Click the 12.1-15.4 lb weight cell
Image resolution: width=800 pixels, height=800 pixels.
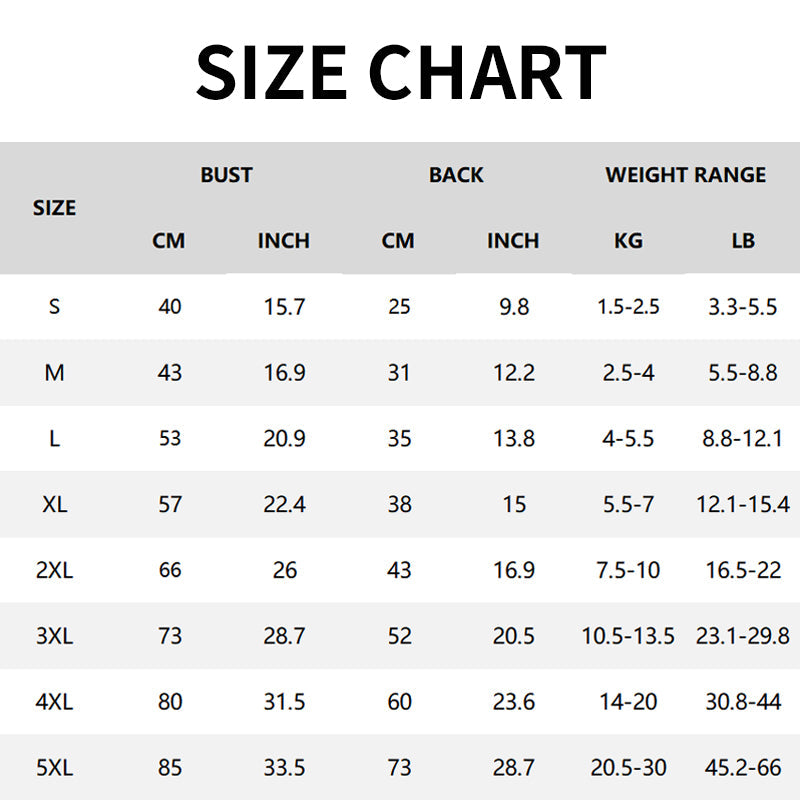tap(742, 505)
